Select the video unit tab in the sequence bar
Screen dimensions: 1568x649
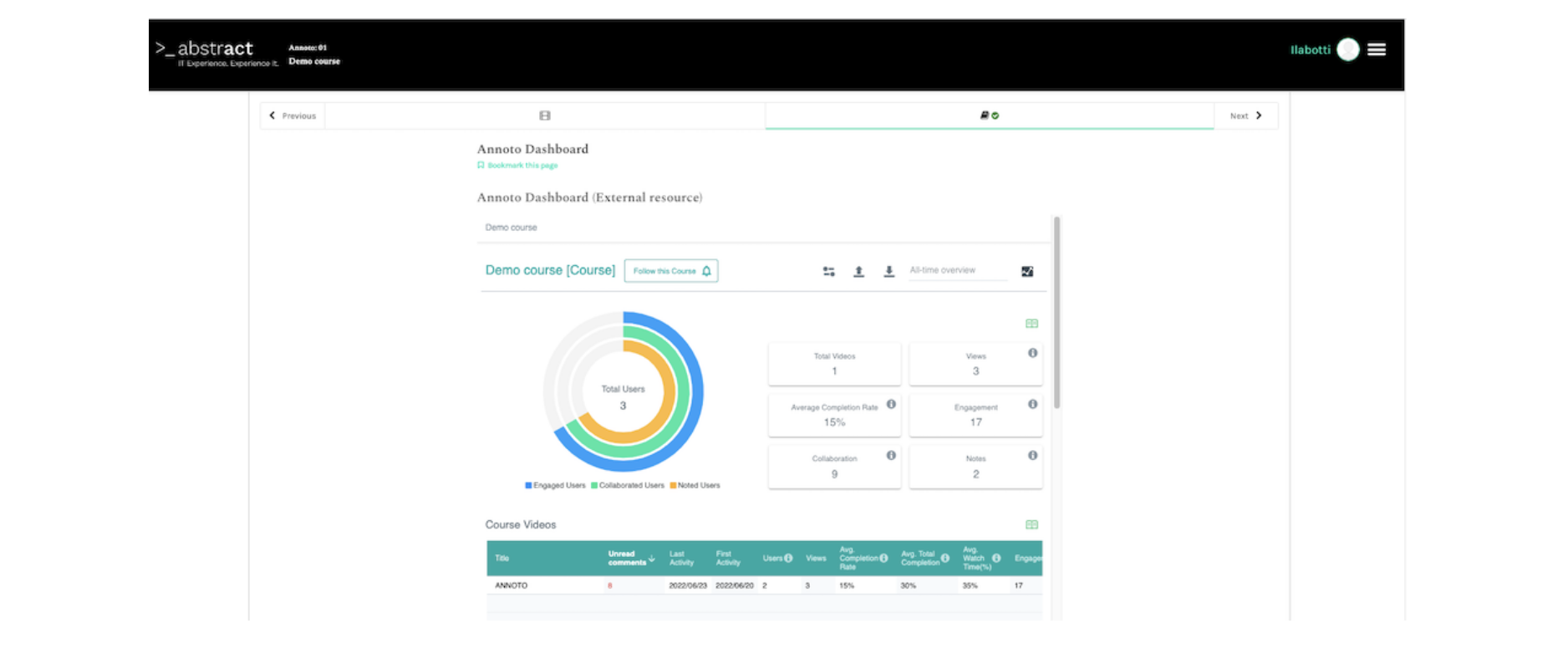tap(545, 115)
